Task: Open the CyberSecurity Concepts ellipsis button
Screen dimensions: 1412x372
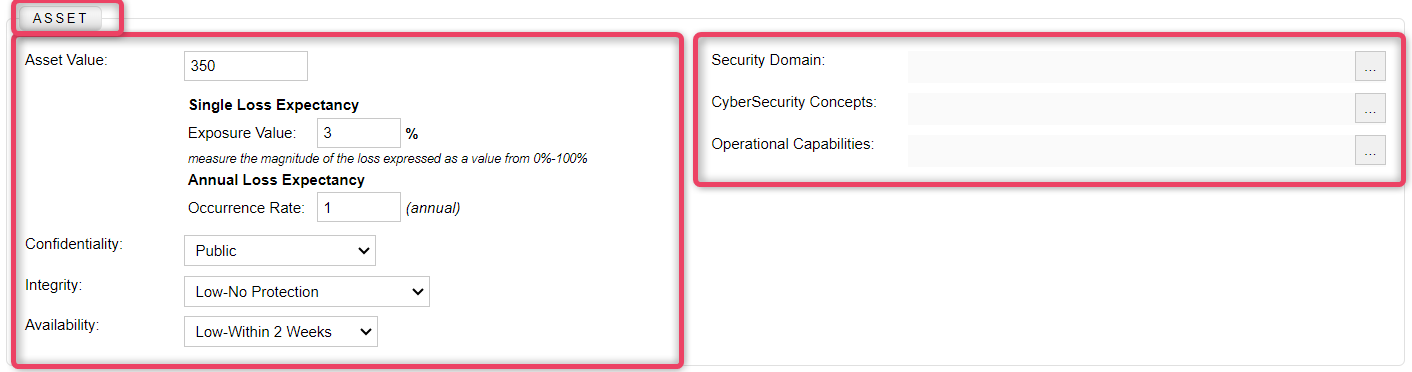Action: coord(1370,108)
